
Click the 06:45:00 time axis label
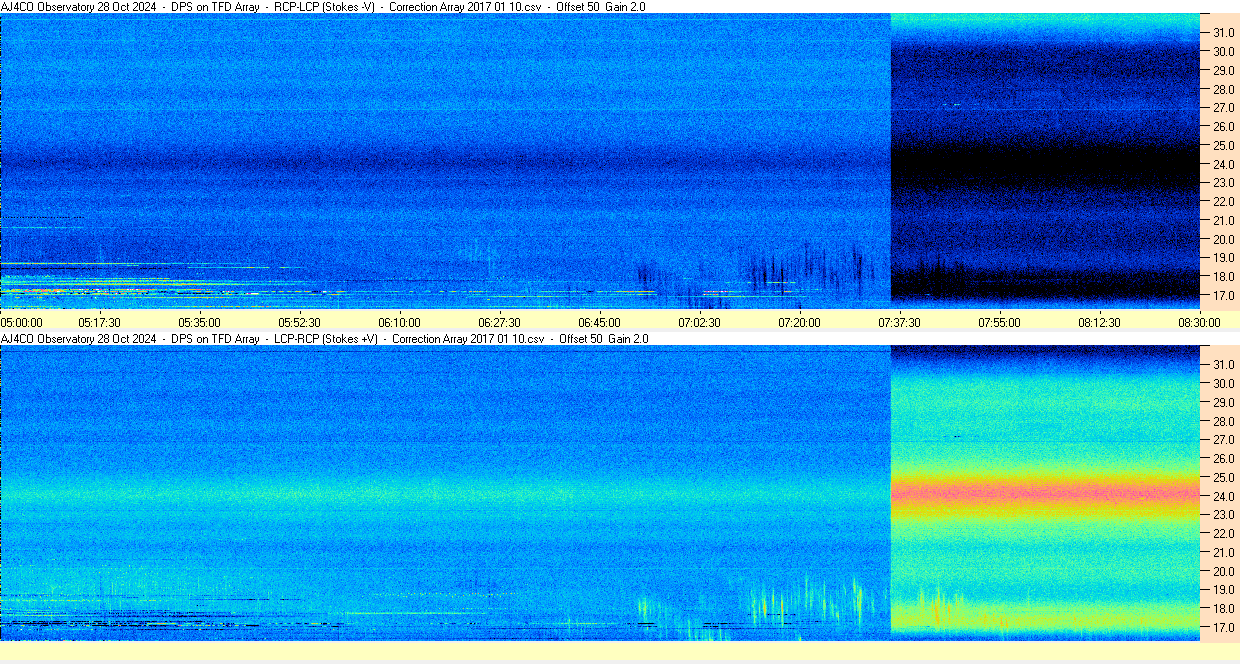[x=599, y=322]
